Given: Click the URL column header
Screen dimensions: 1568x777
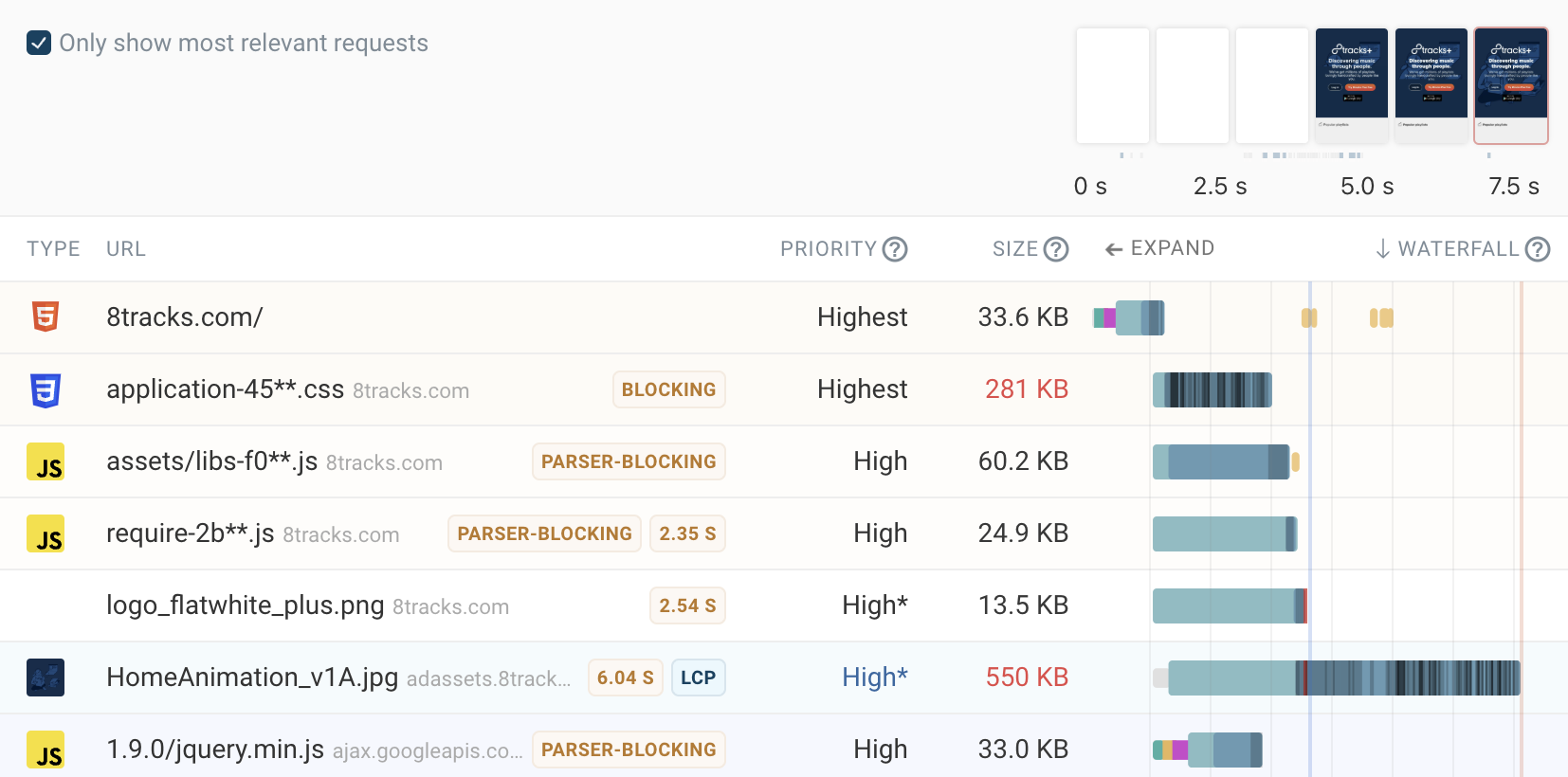Looking at the screenshot, I should [126, 249].
